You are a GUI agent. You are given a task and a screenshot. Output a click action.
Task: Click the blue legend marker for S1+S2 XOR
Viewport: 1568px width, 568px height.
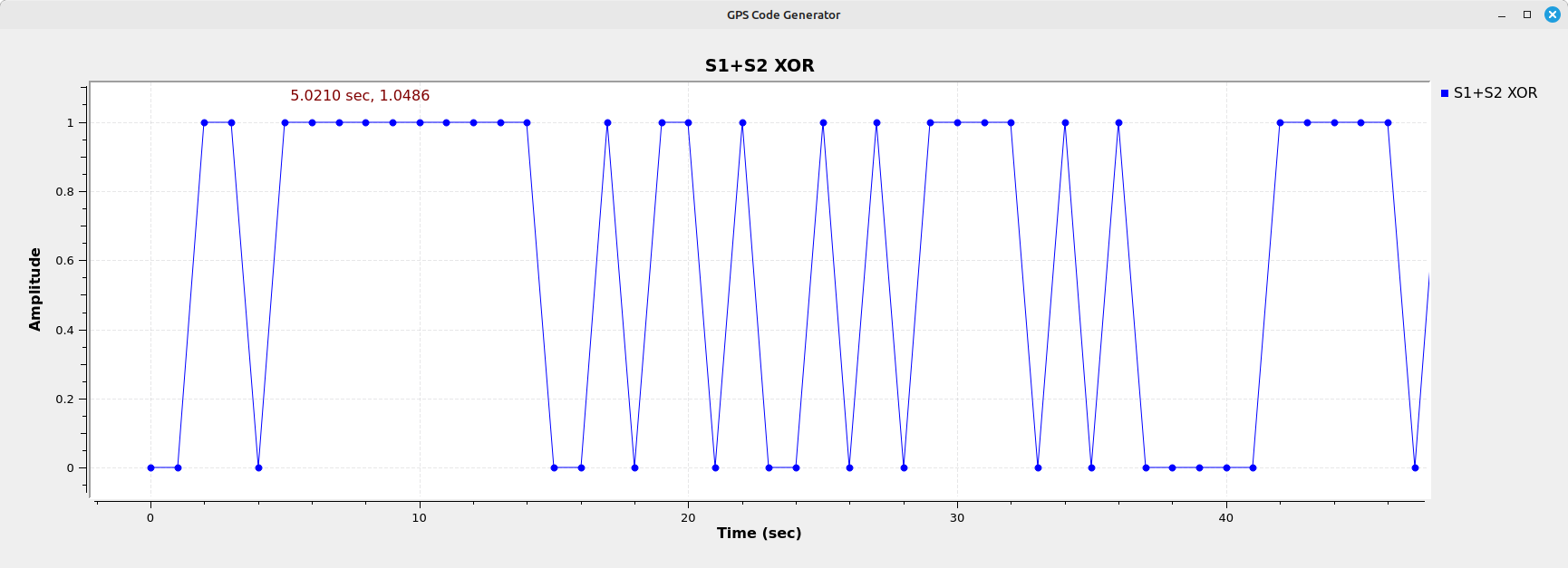tap(1445, 93)
